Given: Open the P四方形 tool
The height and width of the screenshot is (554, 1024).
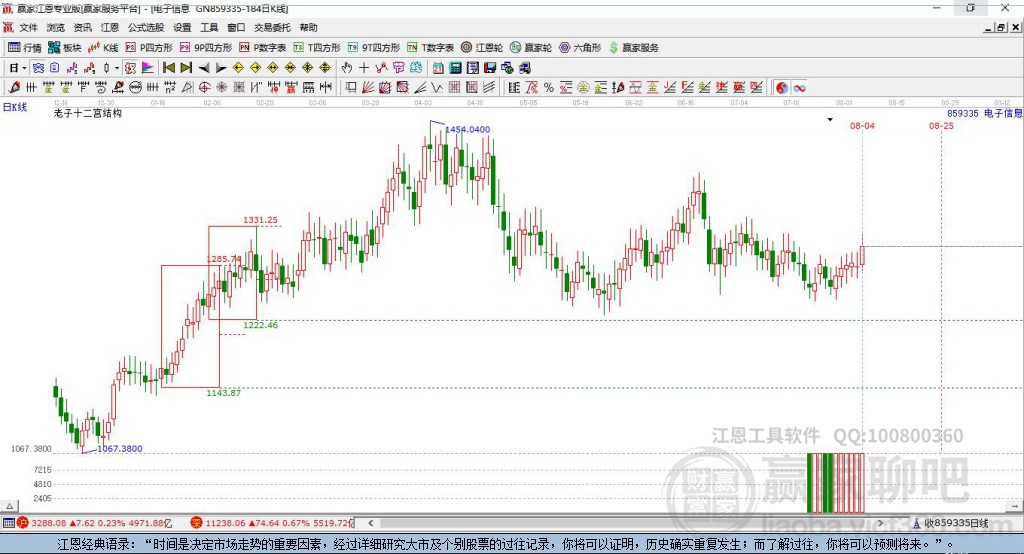Looking at the screenshot, I should [148, 48].
